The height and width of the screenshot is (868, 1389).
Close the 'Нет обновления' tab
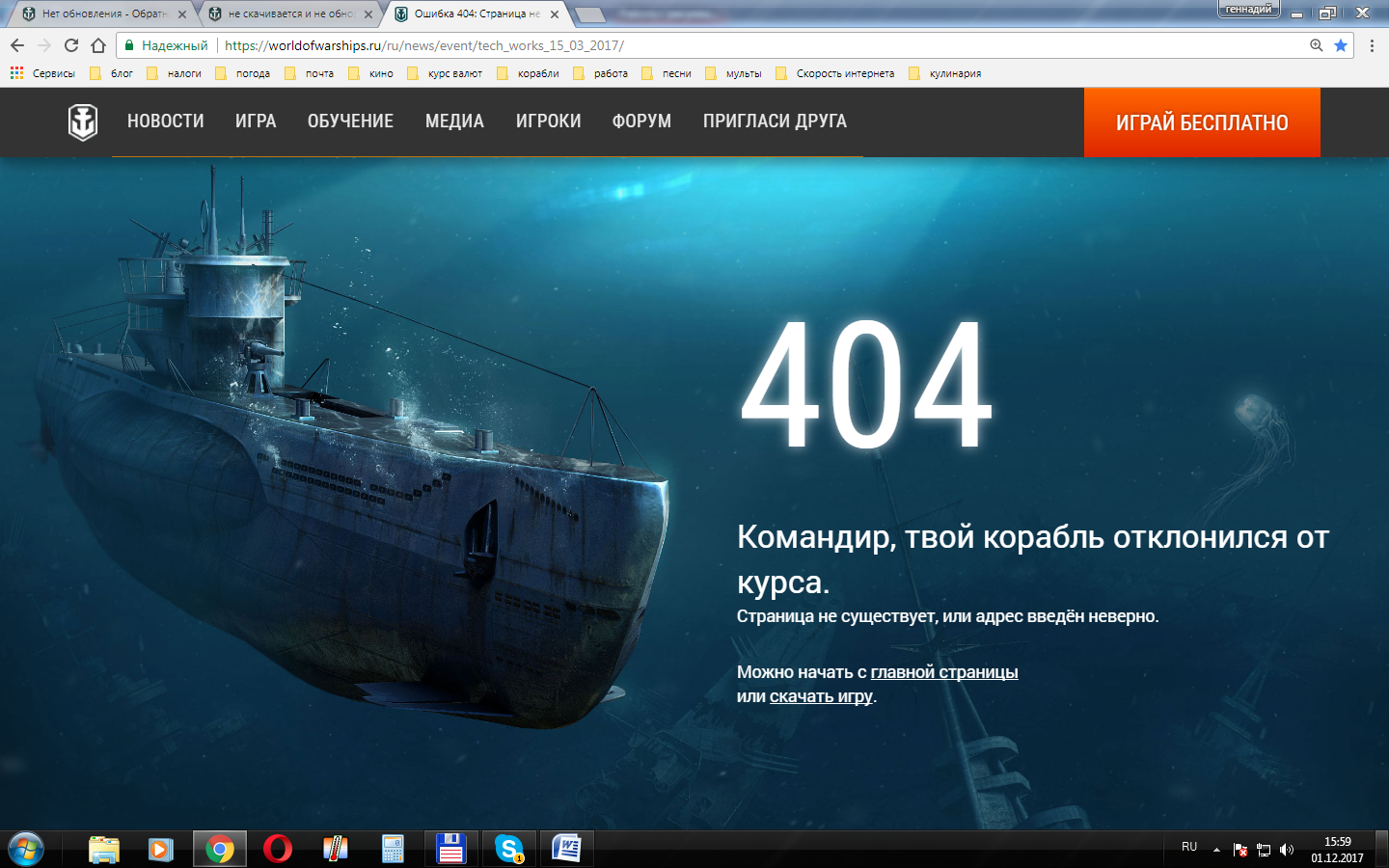(x=182, y=14)
